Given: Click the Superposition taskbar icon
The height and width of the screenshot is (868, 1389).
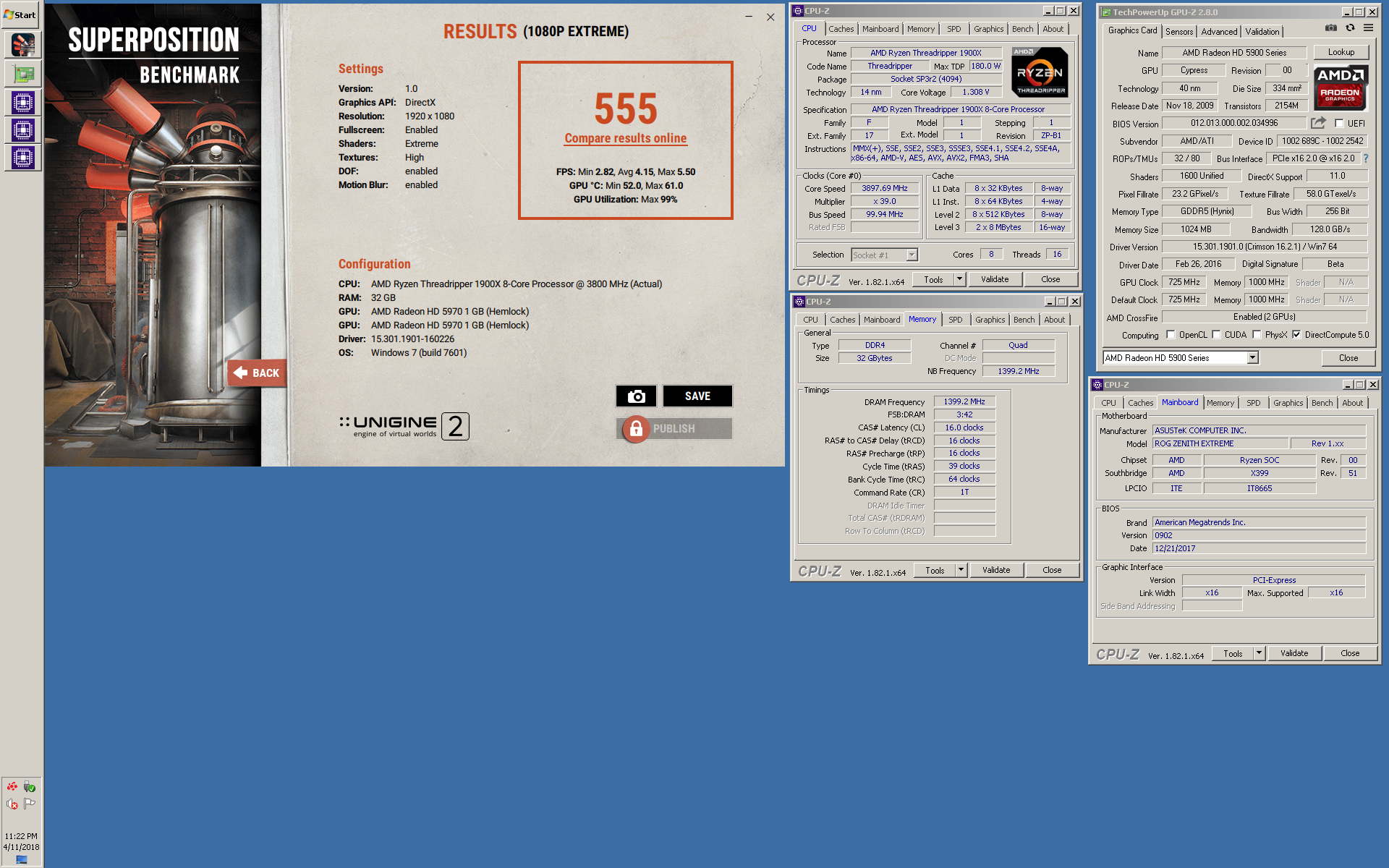Looking at the screenshot, I should click(x=22, y=45).
